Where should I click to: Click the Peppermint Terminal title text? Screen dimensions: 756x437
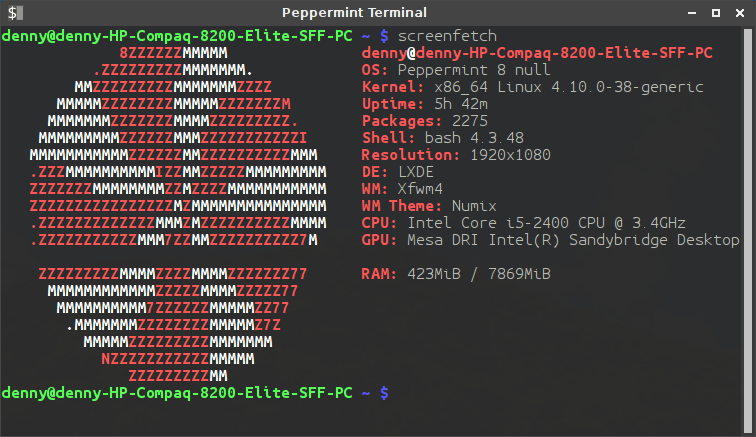pos(354,13)
